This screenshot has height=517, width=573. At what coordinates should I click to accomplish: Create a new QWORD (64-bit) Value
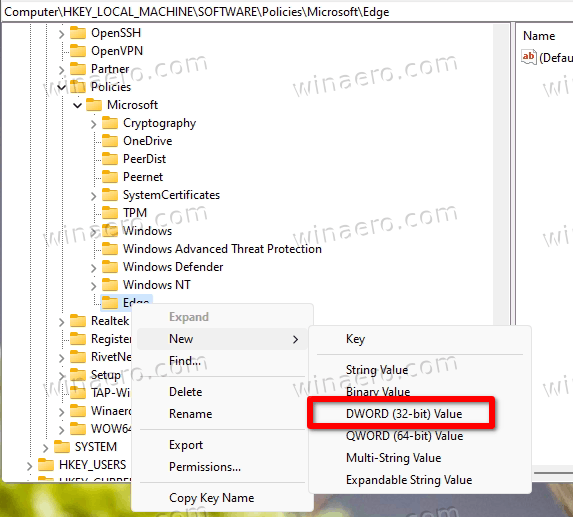pos(420,436)
